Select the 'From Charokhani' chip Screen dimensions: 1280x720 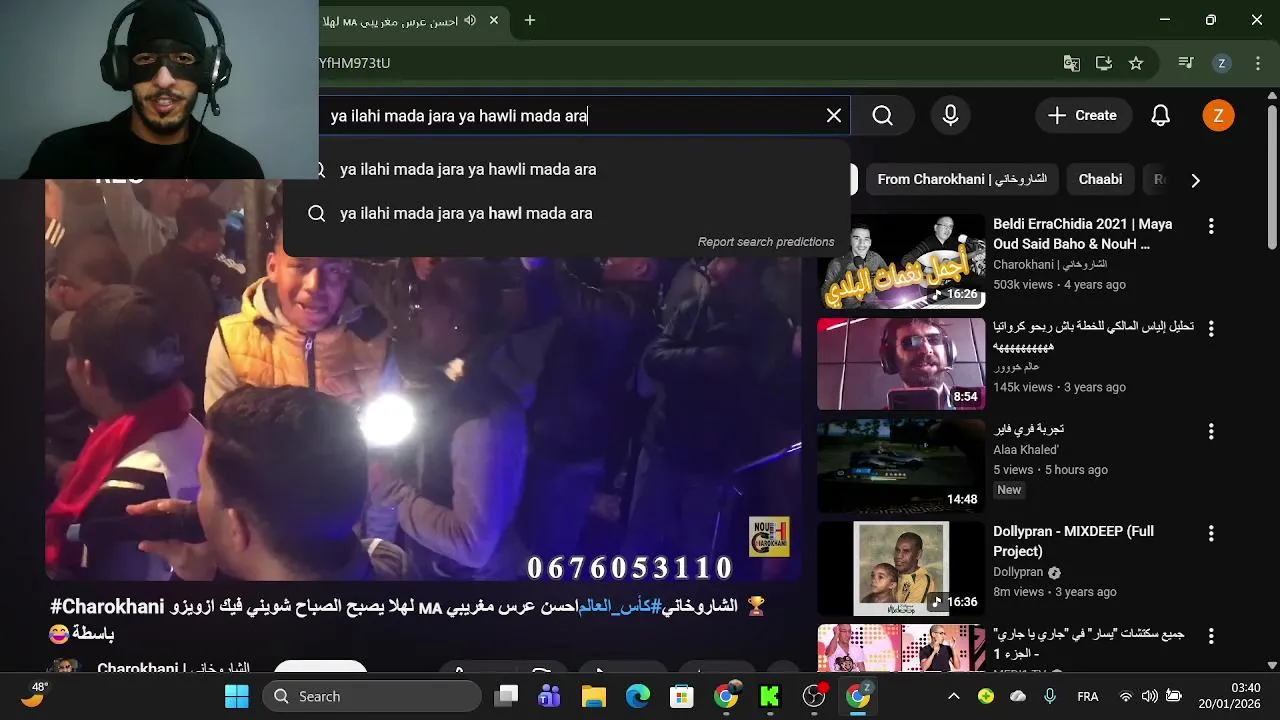962,180
